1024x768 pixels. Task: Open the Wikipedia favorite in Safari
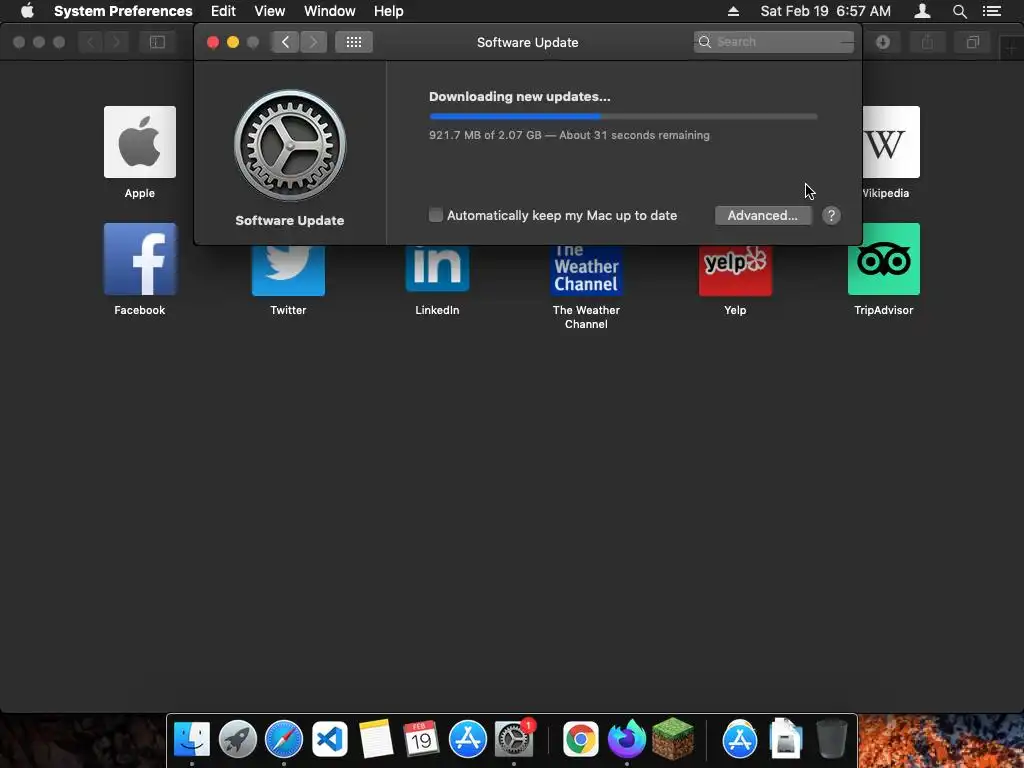coord(891,142)
